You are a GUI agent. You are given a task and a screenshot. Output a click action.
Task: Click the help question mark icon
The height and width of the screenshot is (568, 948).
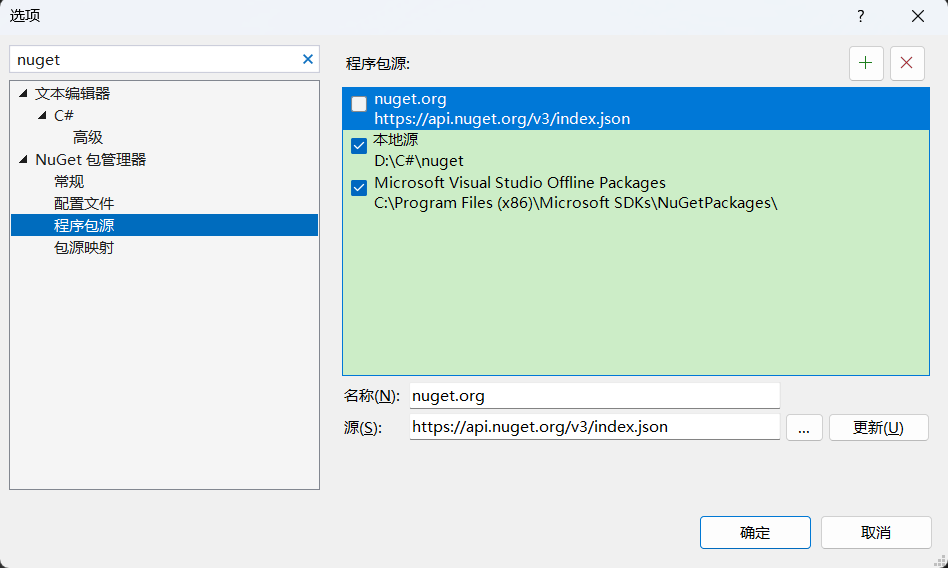860,16
